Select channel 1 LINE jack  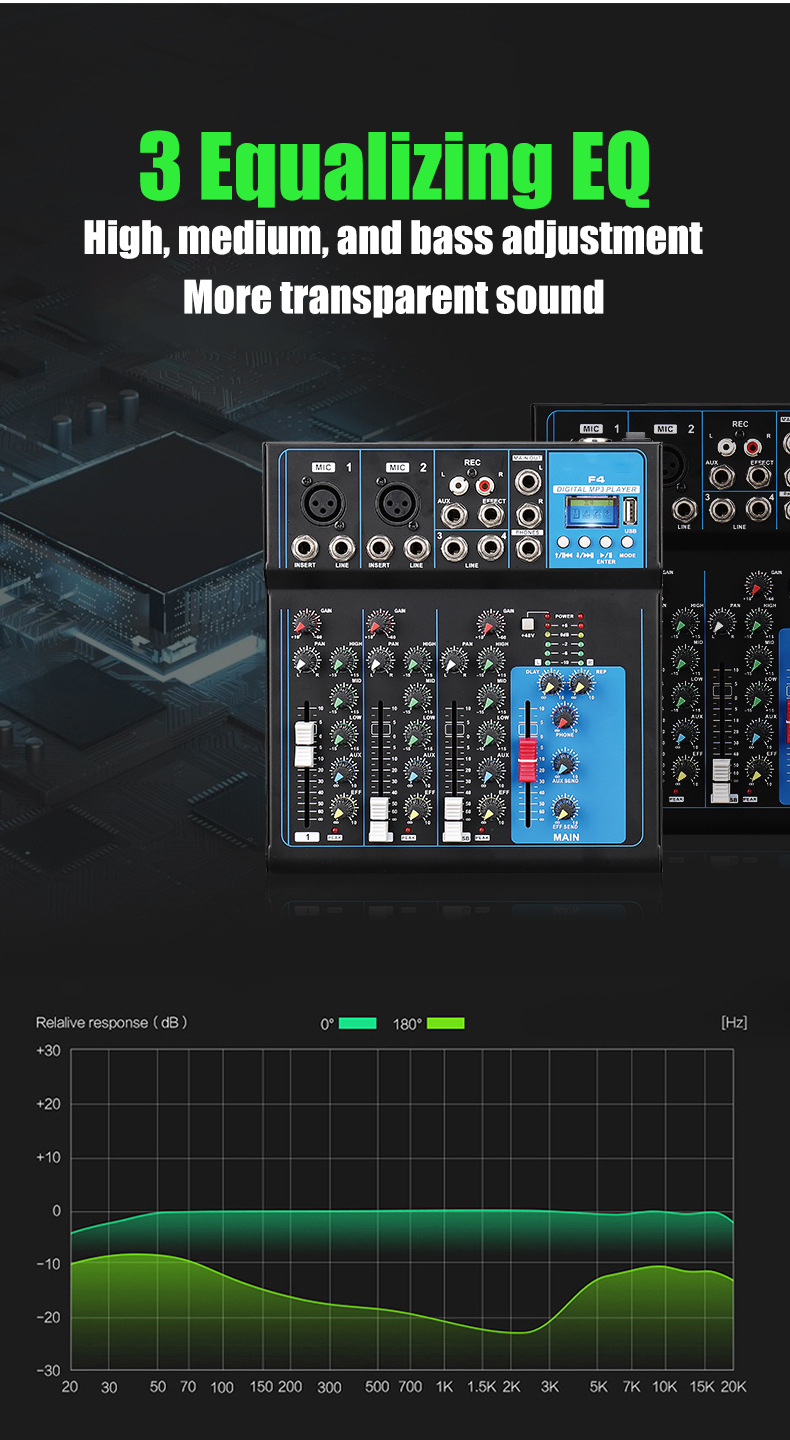click(x=342, y=548)
